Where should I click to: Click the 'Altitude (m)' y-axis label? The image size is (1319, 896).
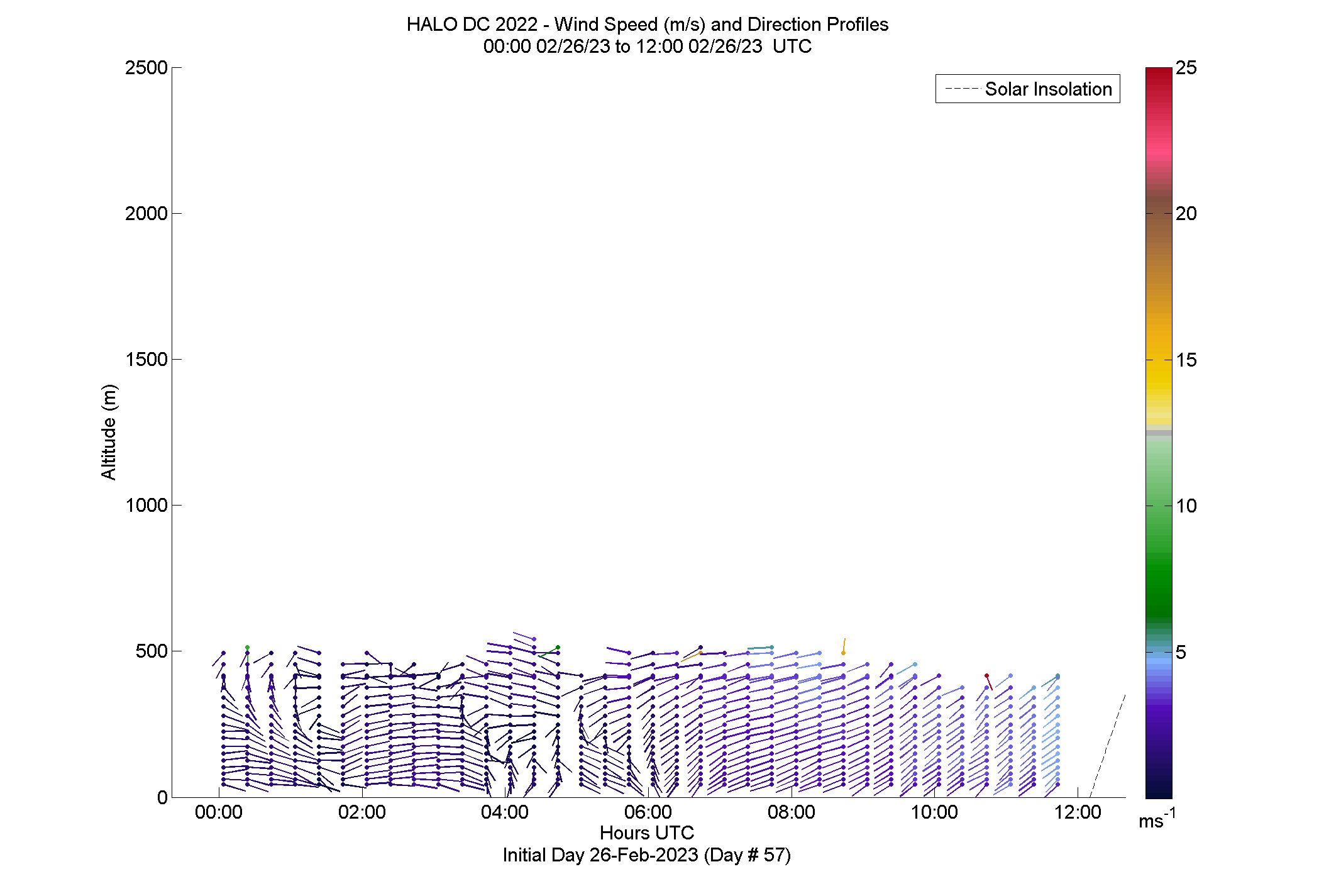[109, 432]
